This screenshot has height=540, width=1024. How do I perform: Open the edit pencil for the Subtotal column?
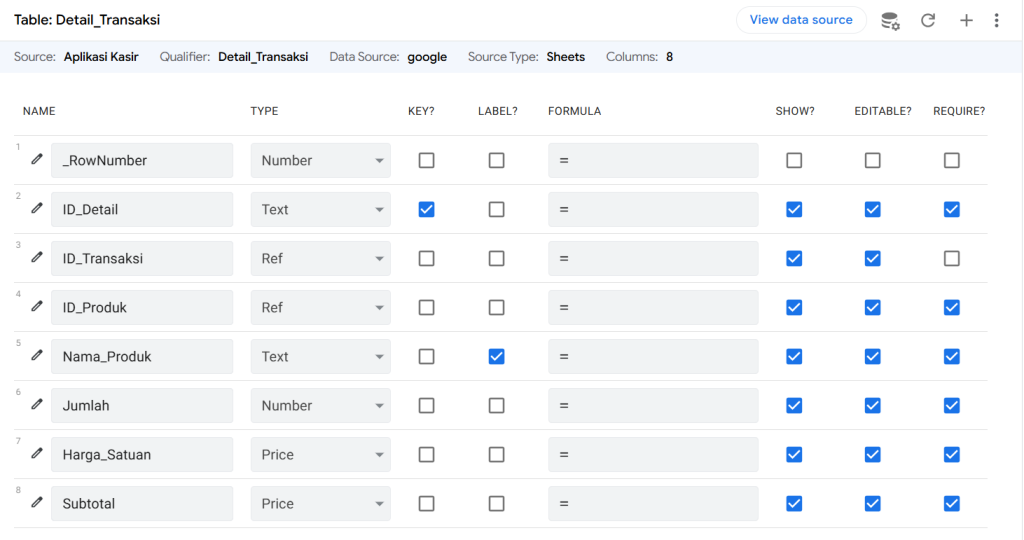[x=37, y=502]
